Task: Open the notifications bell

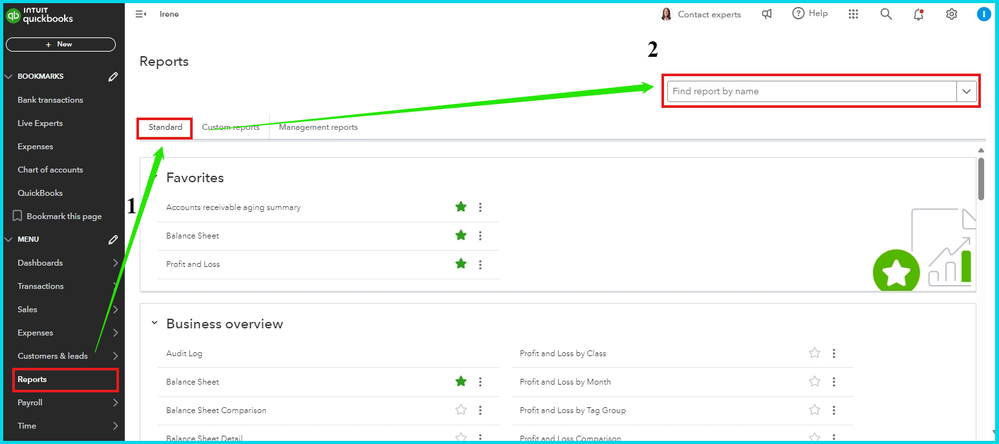Action: pyautogui.click(x=918, y=14)
